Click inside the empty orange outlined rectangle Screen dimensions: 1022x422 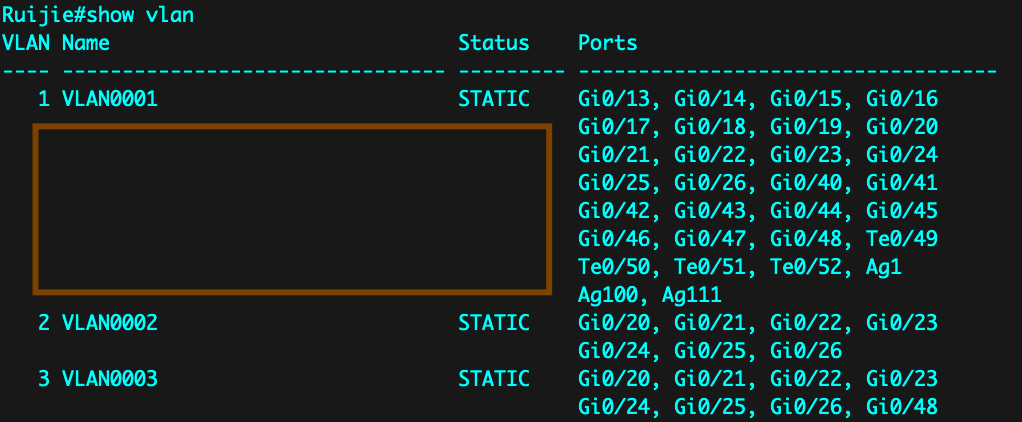pyautogui.click(x=292, y=209)
